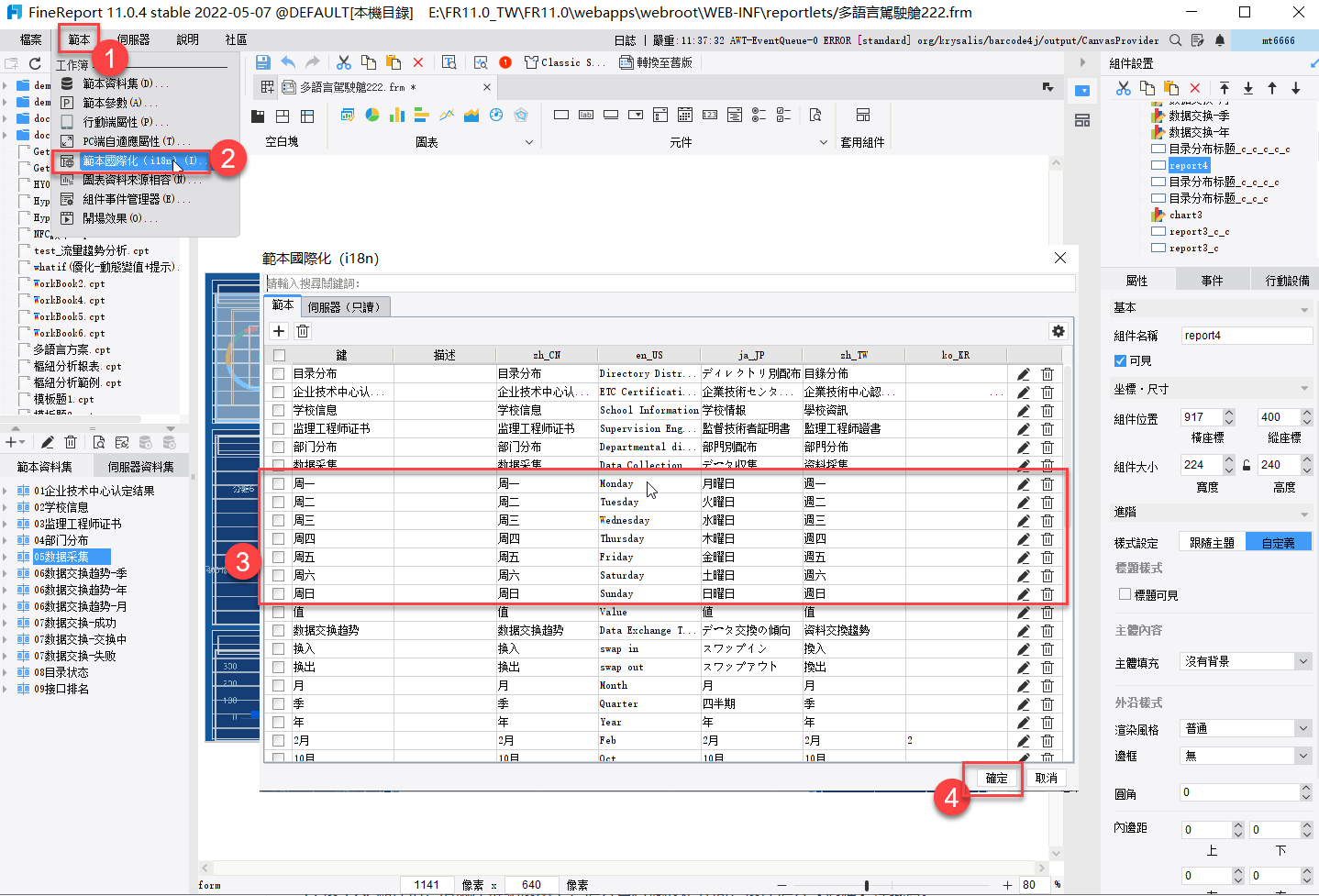Expand the 01企业技术中心认定结果 dataset
Viewport: 1319px width, 896px height.
click(x=6, y=491)
